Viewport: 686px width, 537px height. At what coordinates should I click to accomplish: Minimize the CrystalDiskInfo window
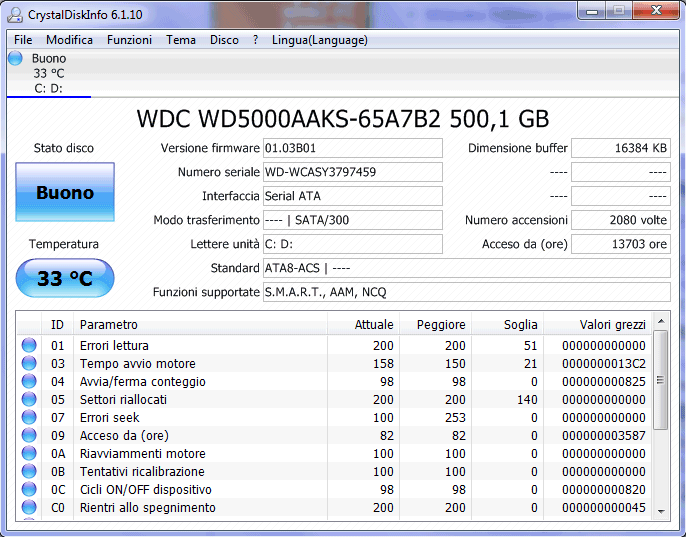coord(592,11)
